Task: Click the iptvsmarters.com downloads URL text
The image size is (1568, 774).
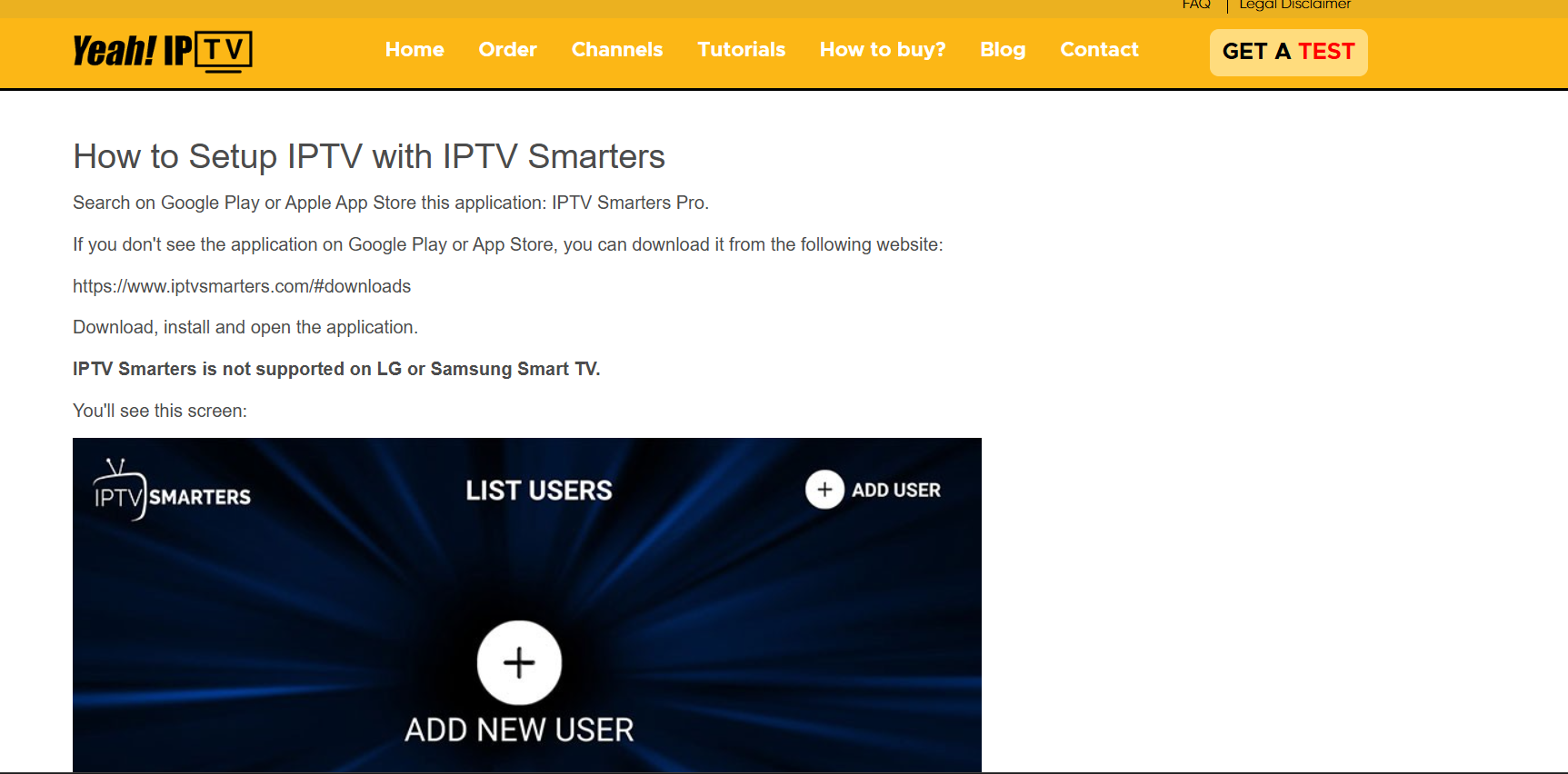Action: coord(242,286)
